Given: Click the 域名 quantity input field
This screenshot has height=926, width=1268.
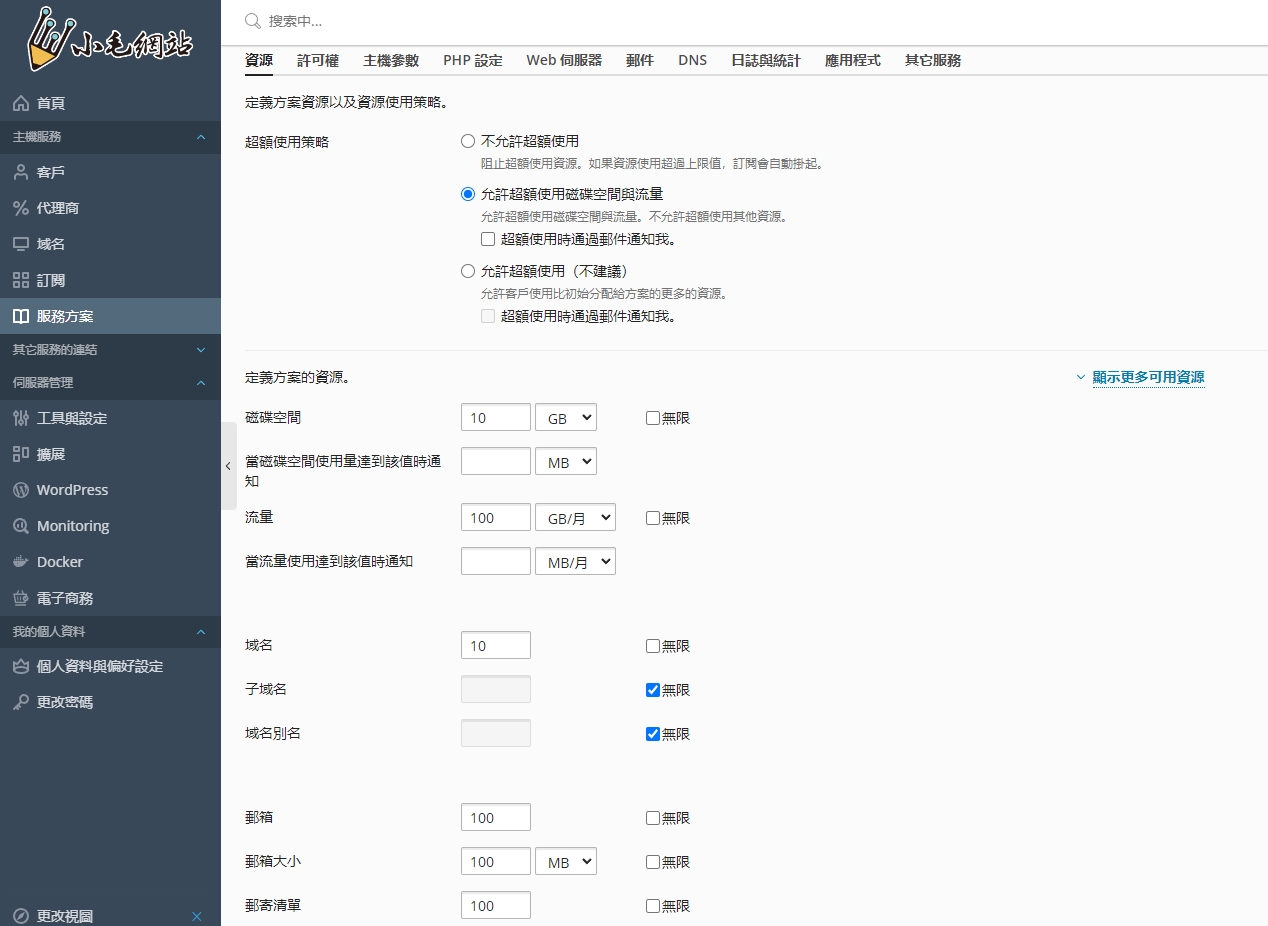Looking at the screenshot, I should (496, 646).
